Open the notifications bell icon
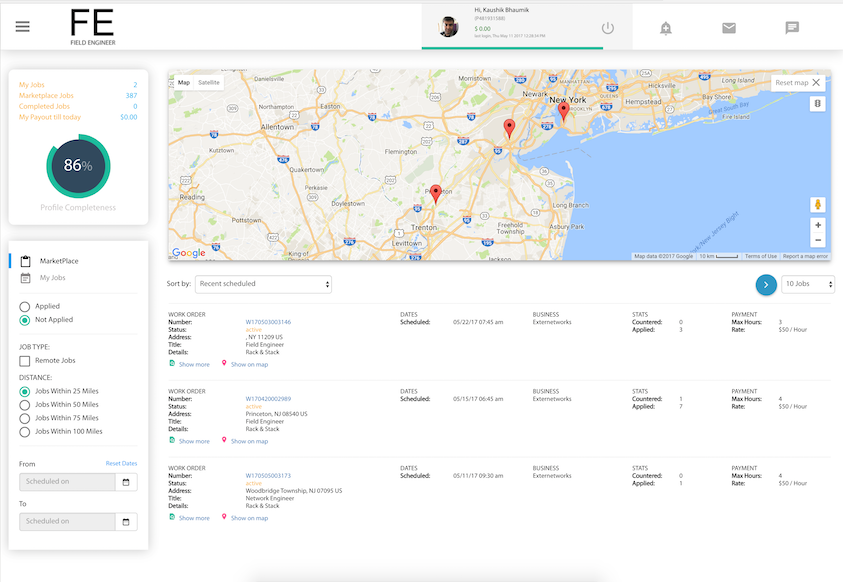 (x=666, y=28)
